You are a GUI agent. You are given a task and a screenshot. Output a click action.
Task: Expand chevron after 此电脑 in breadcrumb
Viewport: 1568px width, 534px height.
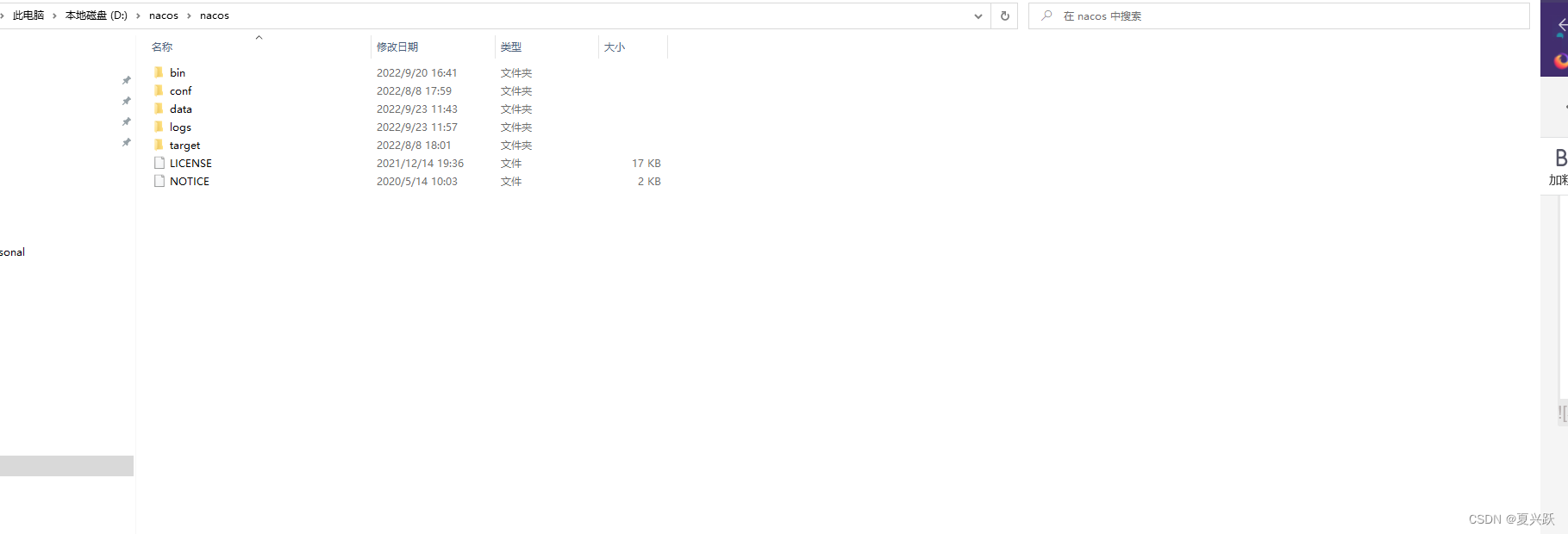54,16
